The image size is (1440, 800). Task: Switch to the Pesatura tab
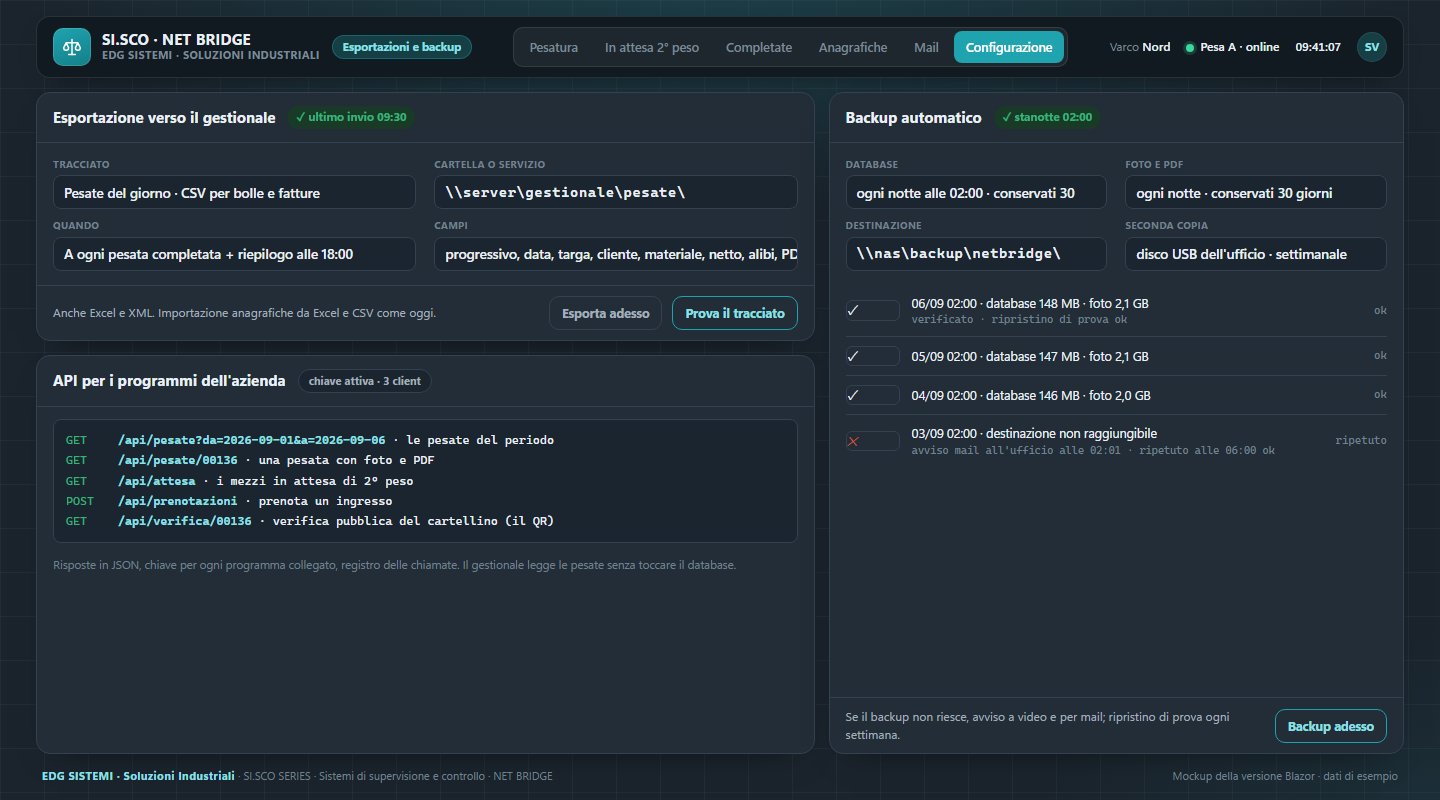(x=553, y=47)
